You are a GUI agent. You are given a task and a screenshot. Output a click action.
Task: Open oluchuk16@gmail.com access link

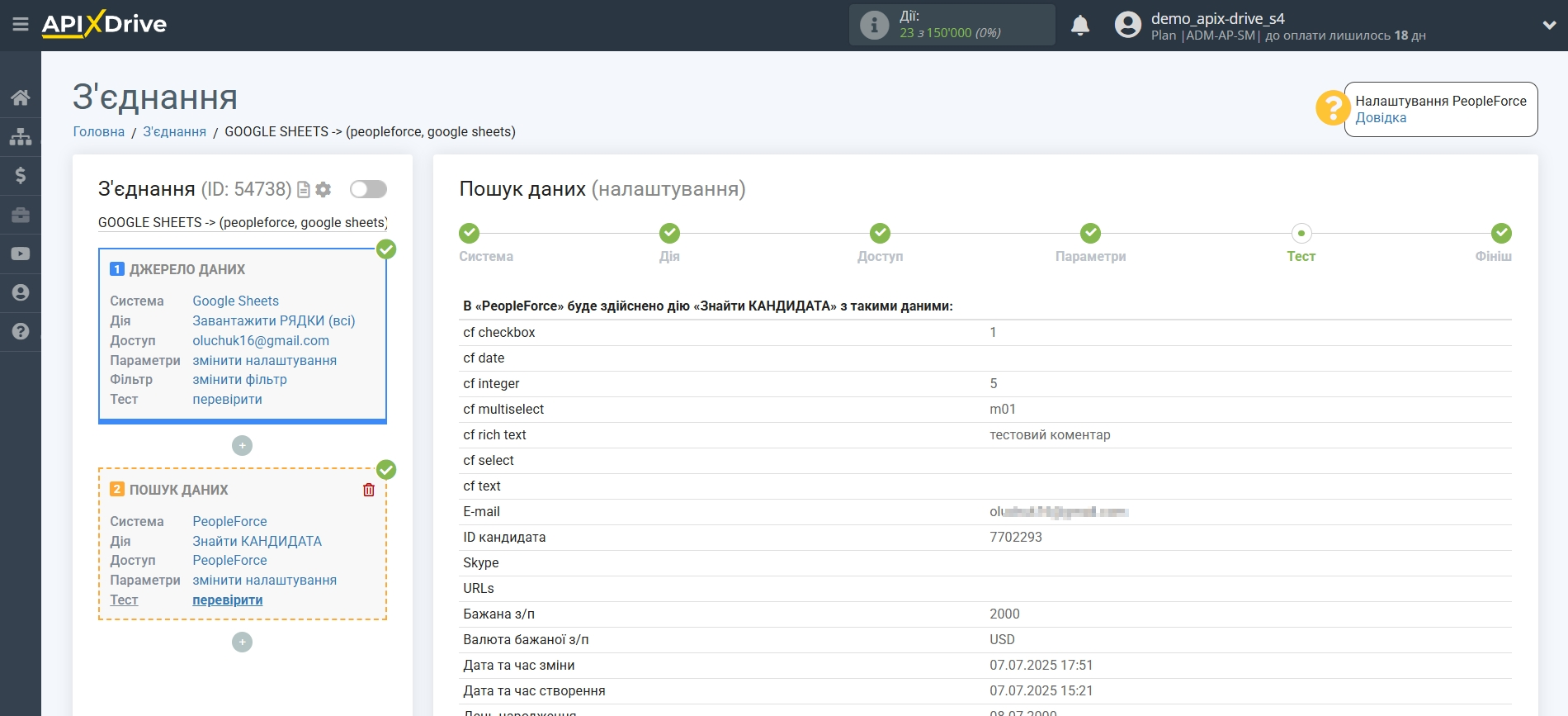[x=261, y=341]
